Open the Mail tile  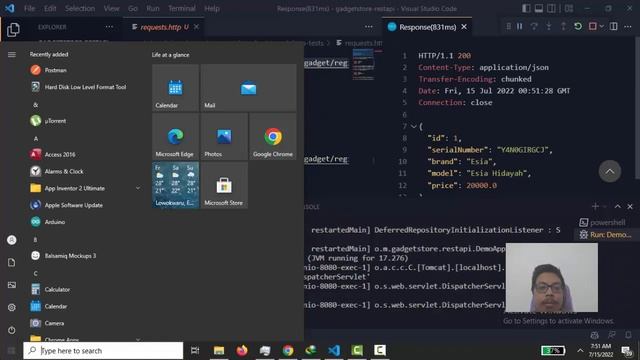tap(249, 87)
